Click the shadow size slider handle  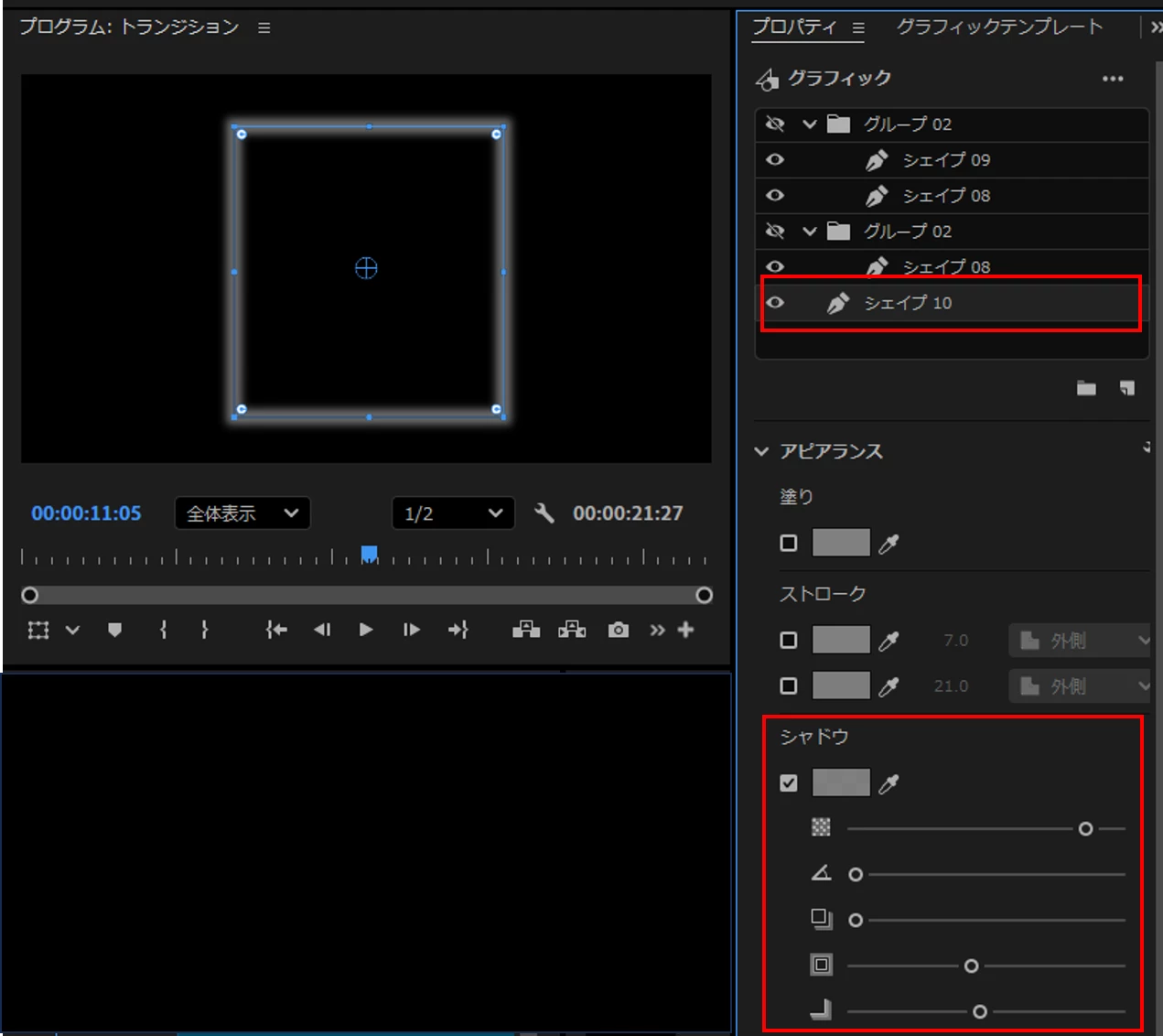tap(972, 966)
